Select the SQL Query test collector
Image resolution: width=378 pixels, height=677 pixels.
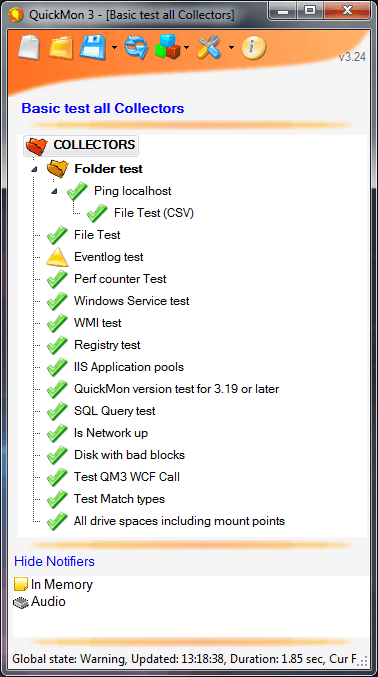[114, 411]
